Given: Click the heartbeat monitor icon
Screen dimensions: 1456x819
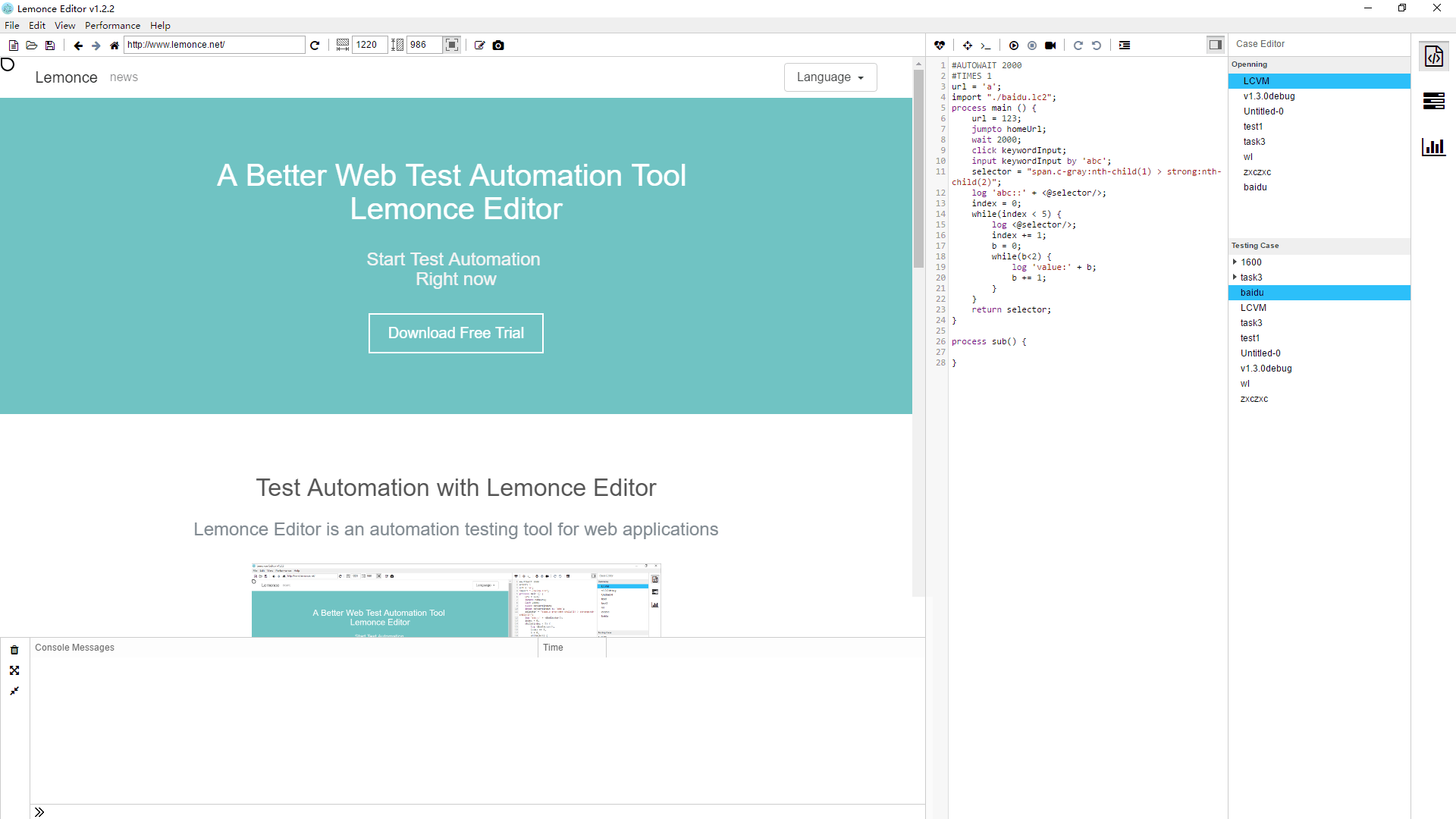Looking at the screenshot, I should click(940, 45).
